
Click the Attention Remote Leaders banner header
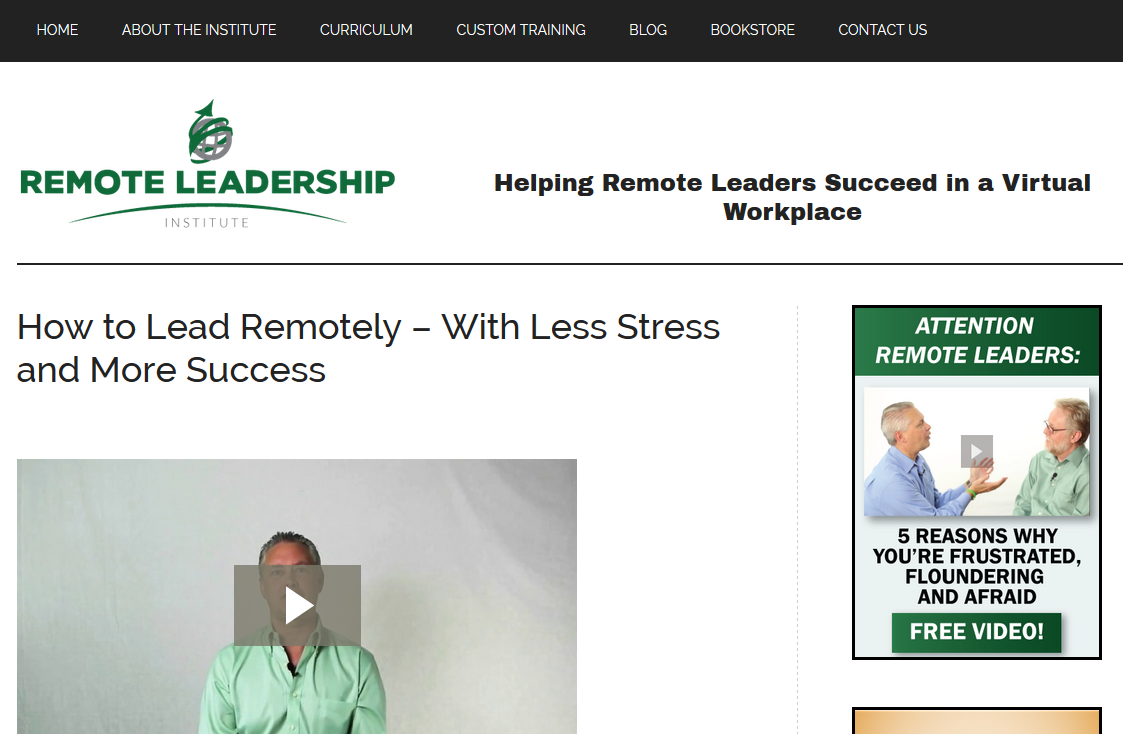click(977, 341)
